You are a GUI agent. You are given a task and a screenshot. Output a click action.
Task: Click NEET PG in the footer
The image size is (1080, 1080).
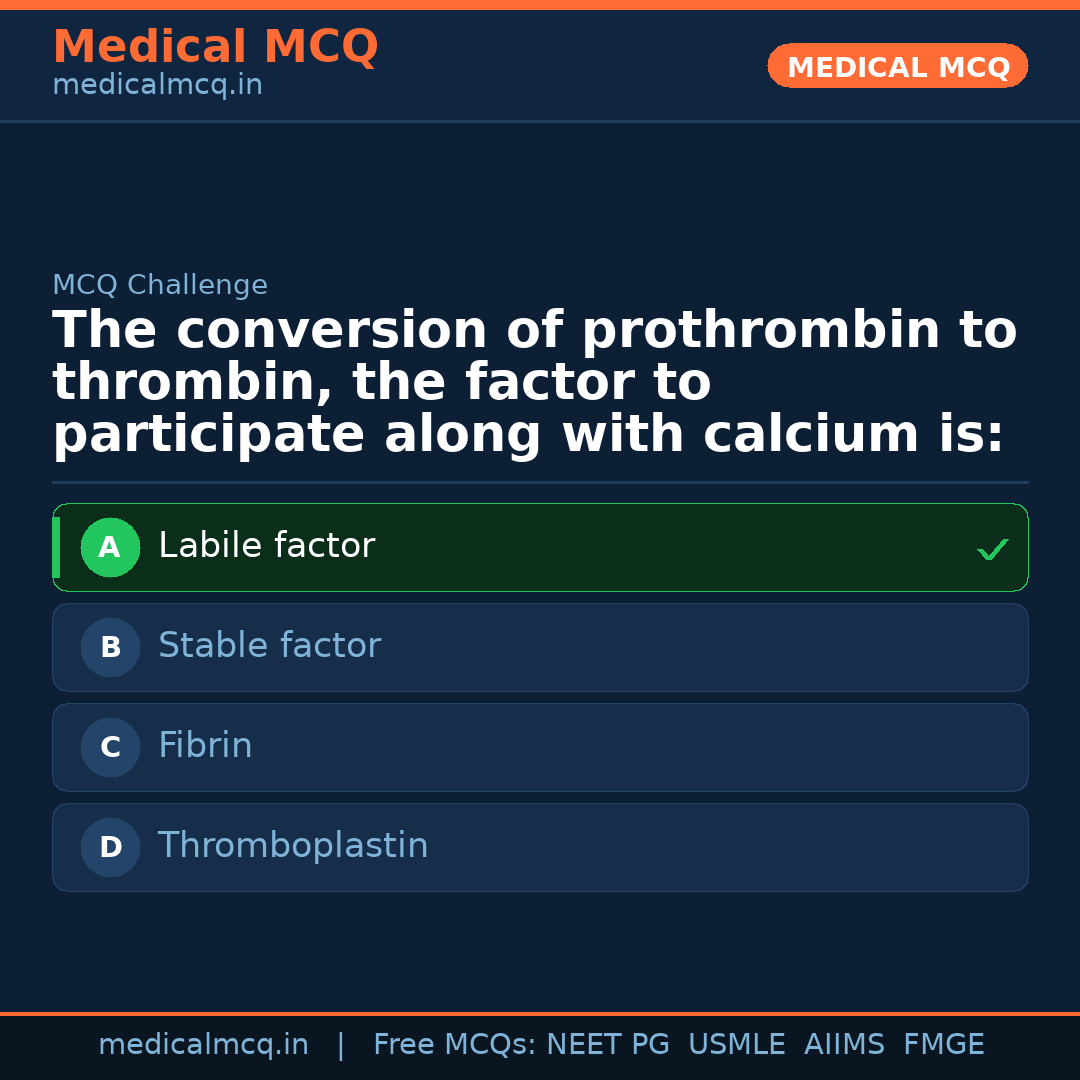point(608,1045)
